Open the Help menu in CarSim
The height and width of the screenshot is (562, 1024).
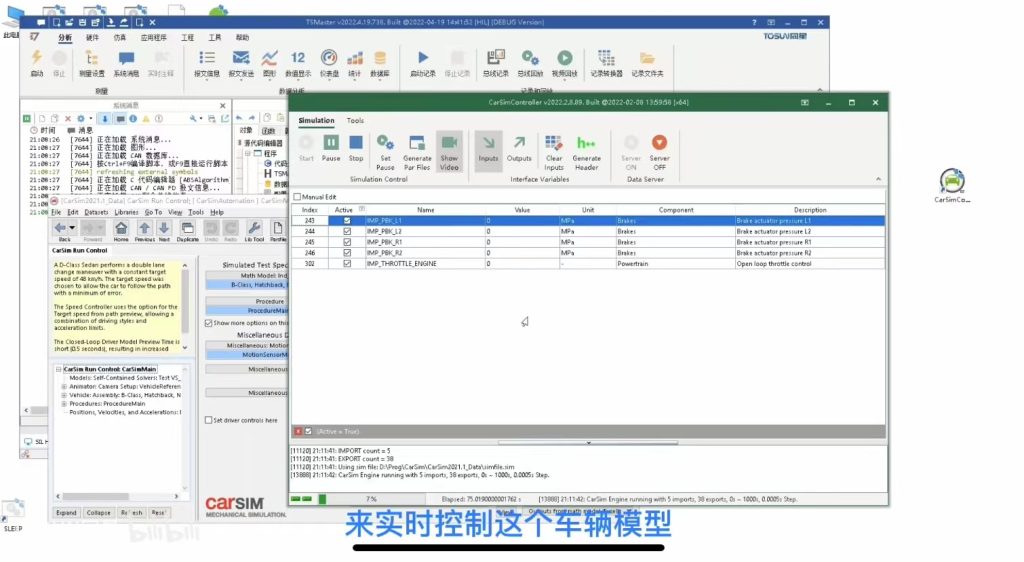(217, 212)
